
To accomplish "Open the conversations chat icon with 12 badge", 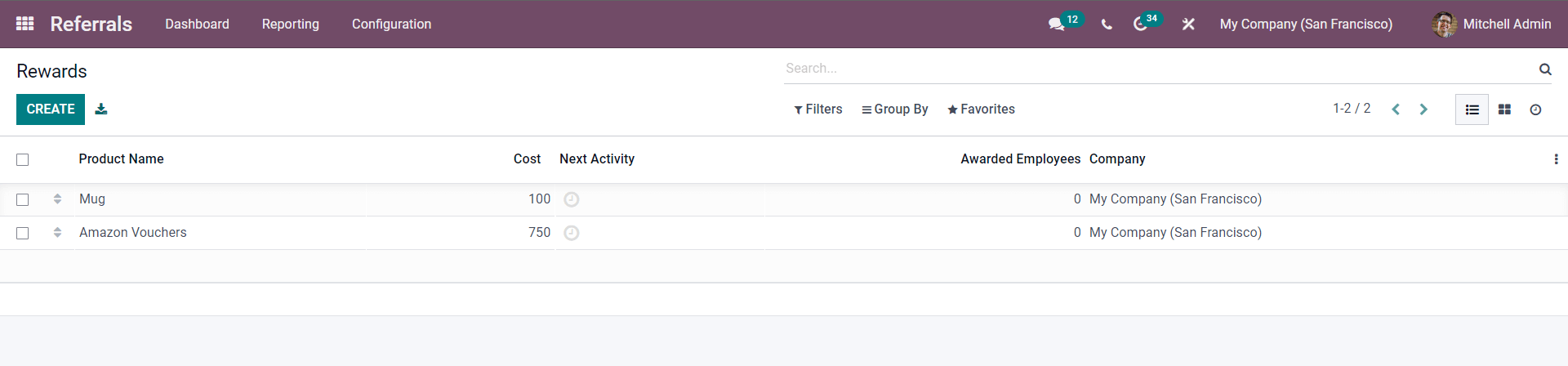I will 1057,25.
